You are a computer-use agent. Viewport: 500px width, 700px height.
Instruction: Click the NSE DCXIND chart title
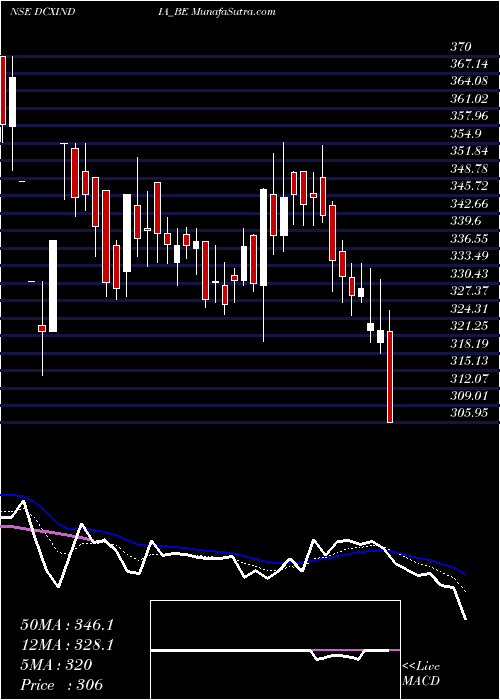click(42, 12)
